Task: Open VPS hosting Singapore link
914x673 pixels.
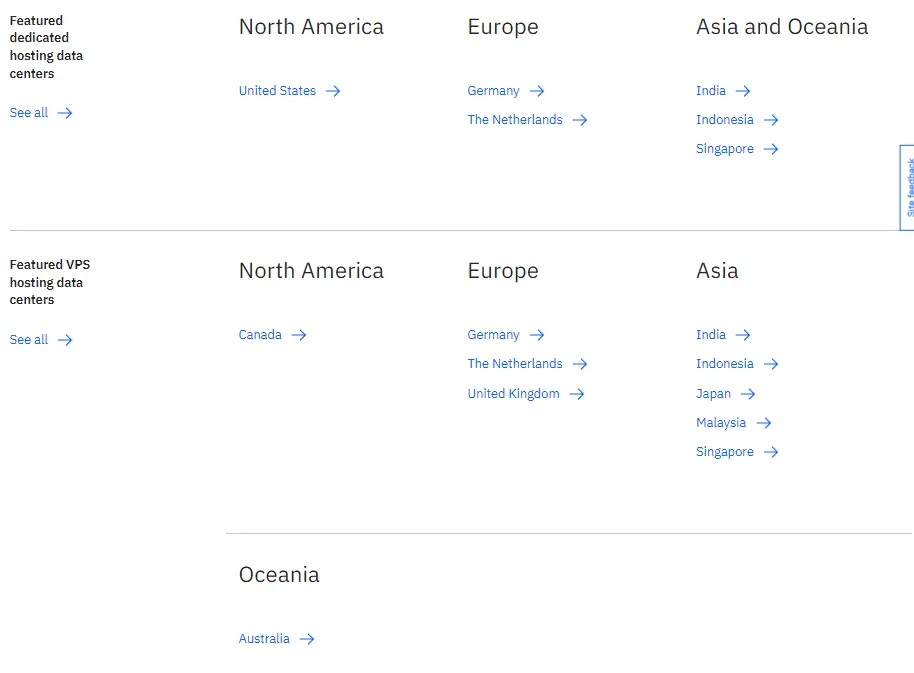Action: coord(725,452)
